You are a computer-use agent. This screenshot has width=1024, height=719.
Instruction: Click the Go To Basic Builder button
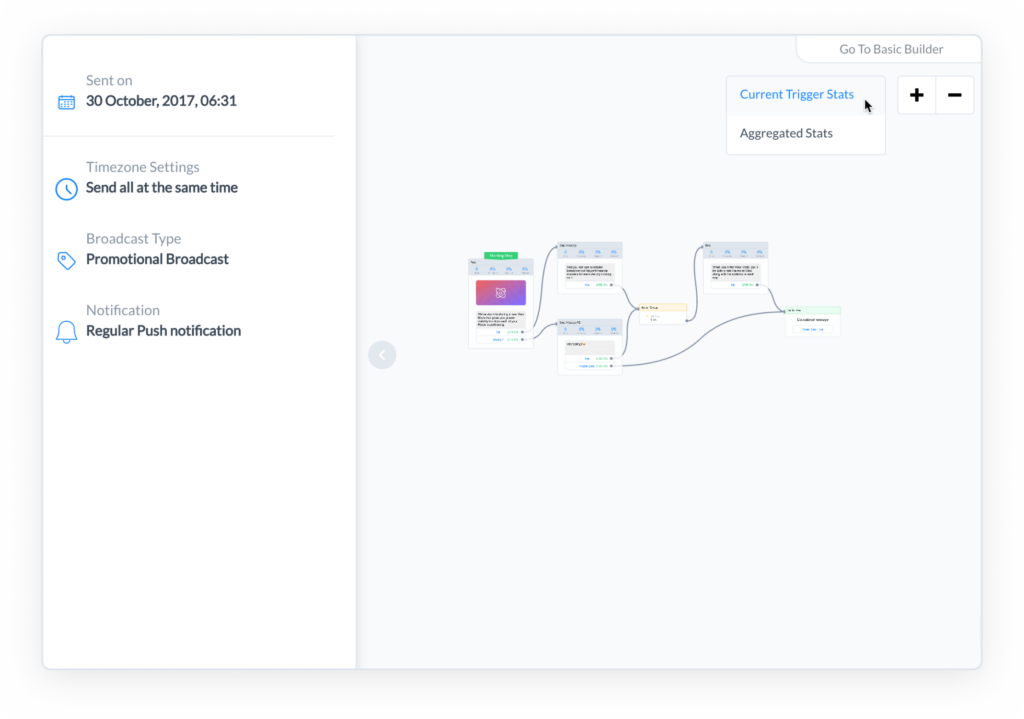pyautogui.click(x=889, y=48)
